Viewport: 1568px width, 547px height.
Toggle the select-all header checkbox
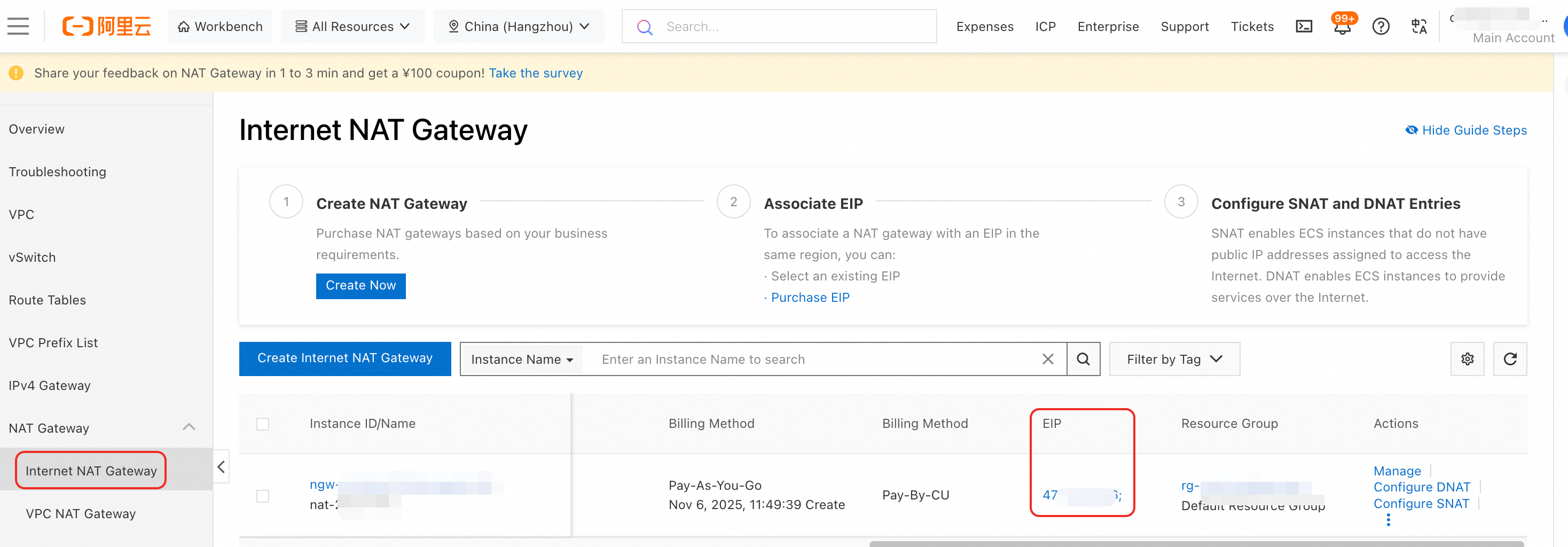pyautogui.click(x=262, y=424)
